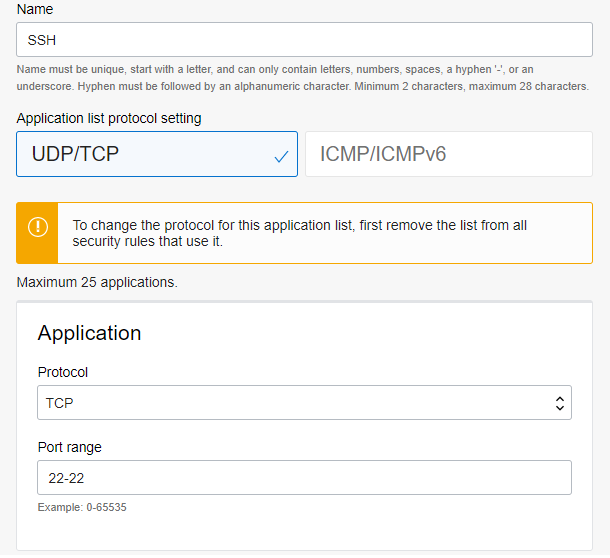610x558 pixels.
Task: Click the name requirements helper text
Action: (x=303, y=78)
